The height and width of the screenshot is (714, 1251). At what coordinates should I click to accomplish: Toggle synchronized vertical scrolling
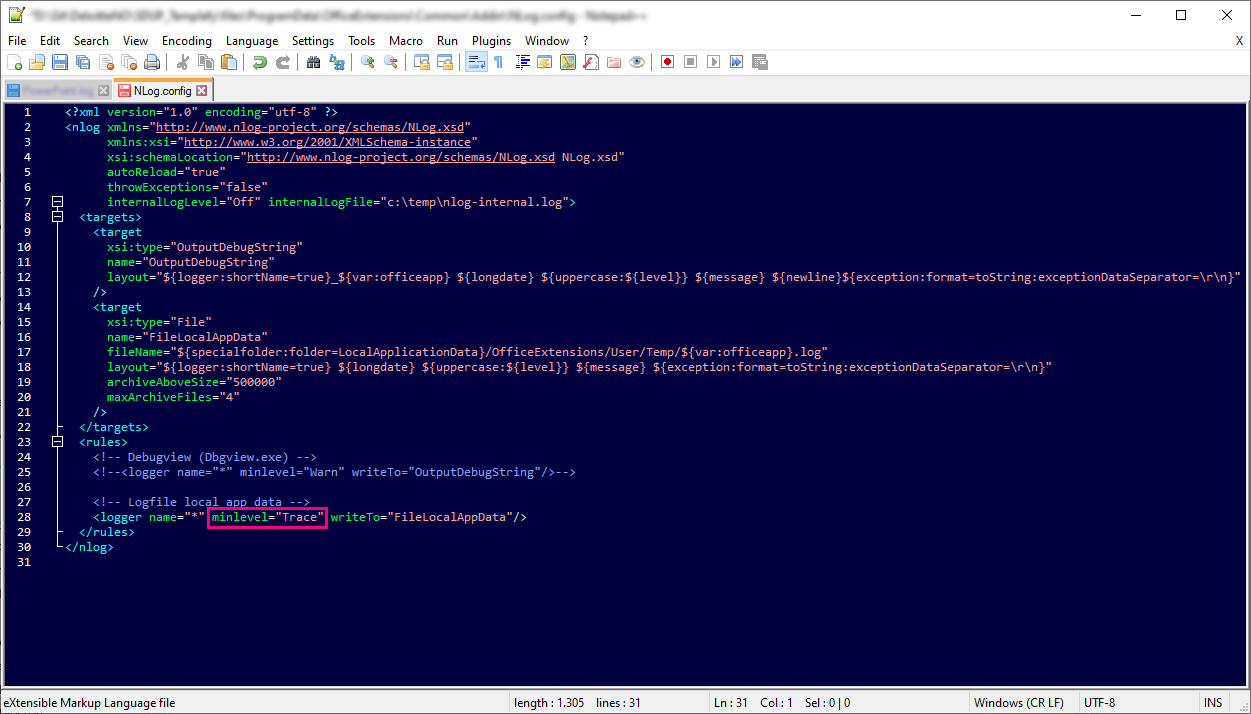click(x=422, y=62)
